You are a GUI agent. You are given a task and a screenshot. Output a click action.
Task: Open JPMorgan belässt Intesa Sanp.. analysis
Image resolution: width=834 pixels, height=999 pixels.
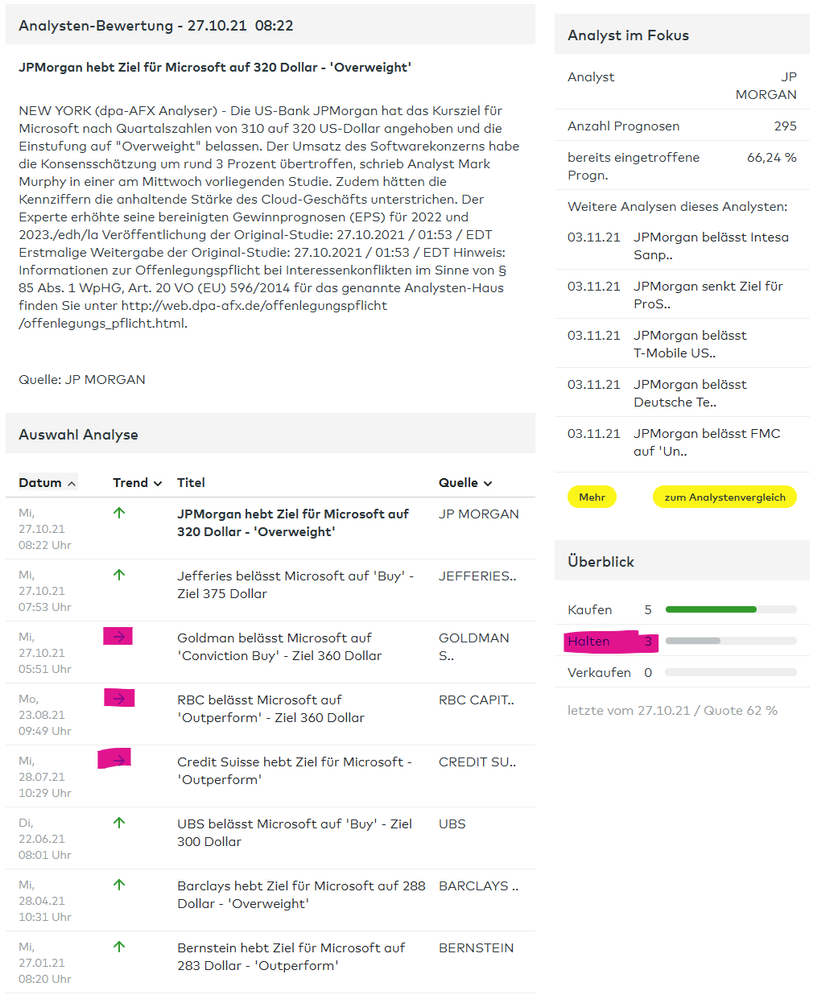pos(710,246)
